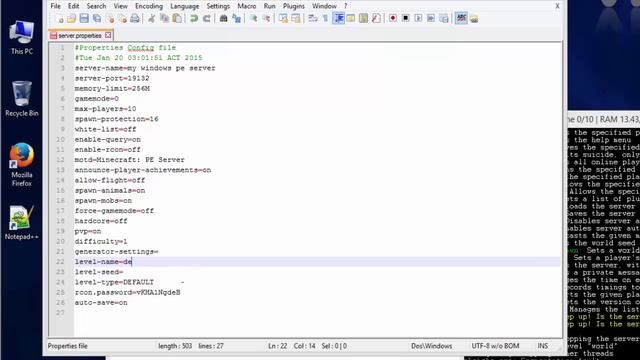Click the Redo toolbar icon
This screenshot has width=640, height=360.
pyautogui.click(x=207, y=18)
